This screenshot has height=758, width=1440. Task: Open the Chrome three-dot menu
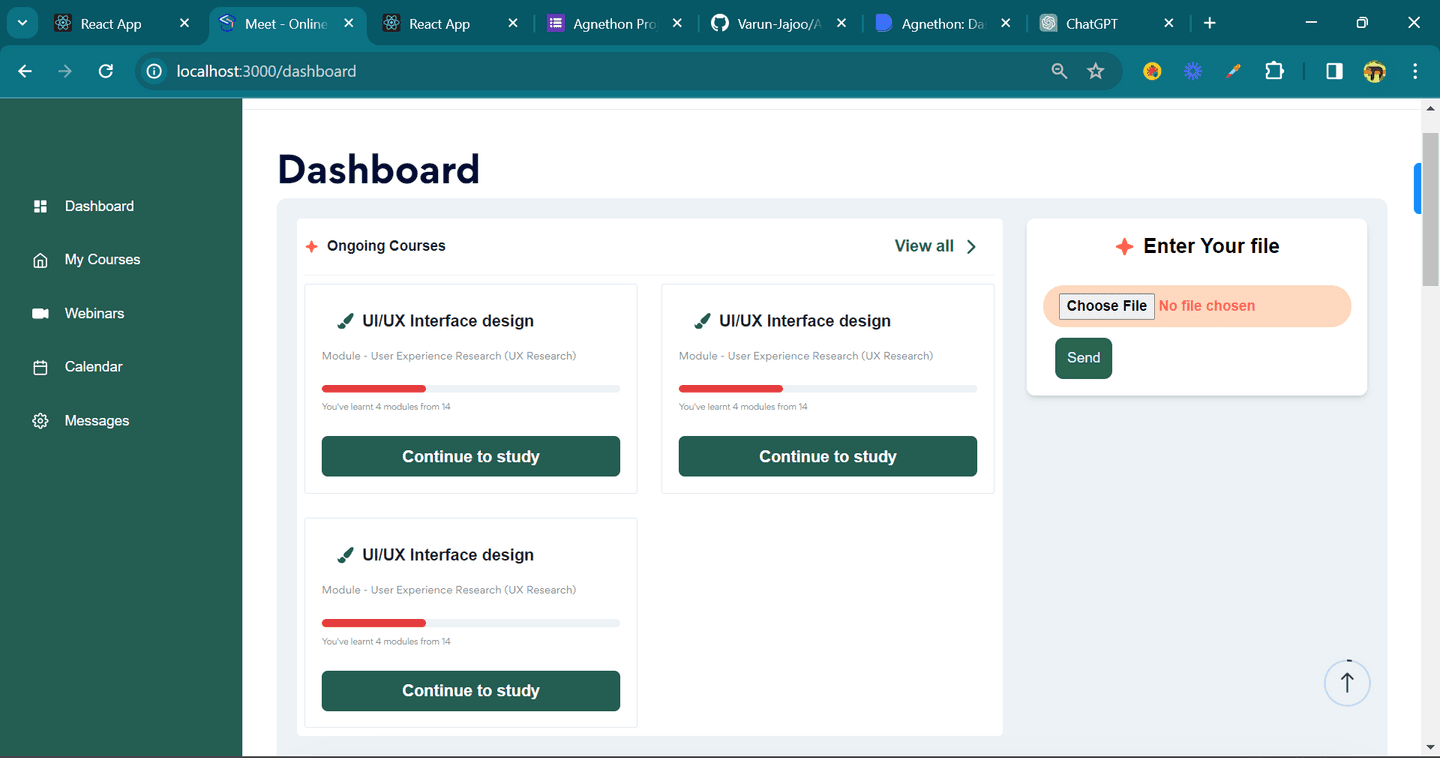click(x=1415, y=71)
